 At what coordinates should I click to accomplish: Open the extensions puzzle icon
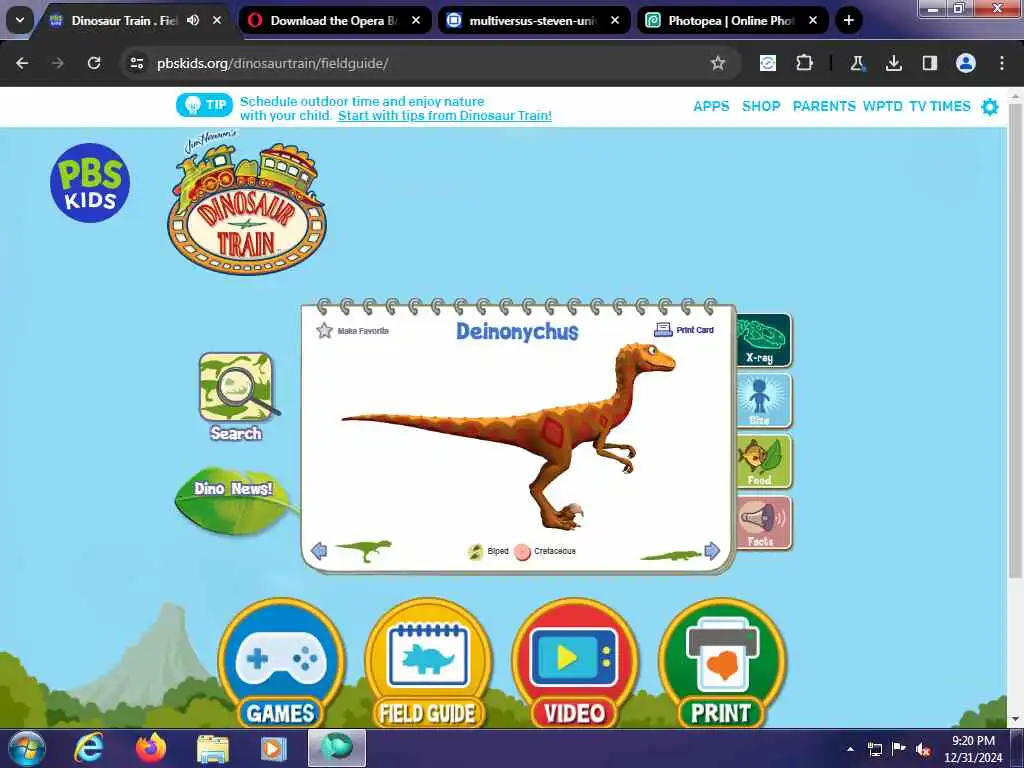[x=805, y=63]
